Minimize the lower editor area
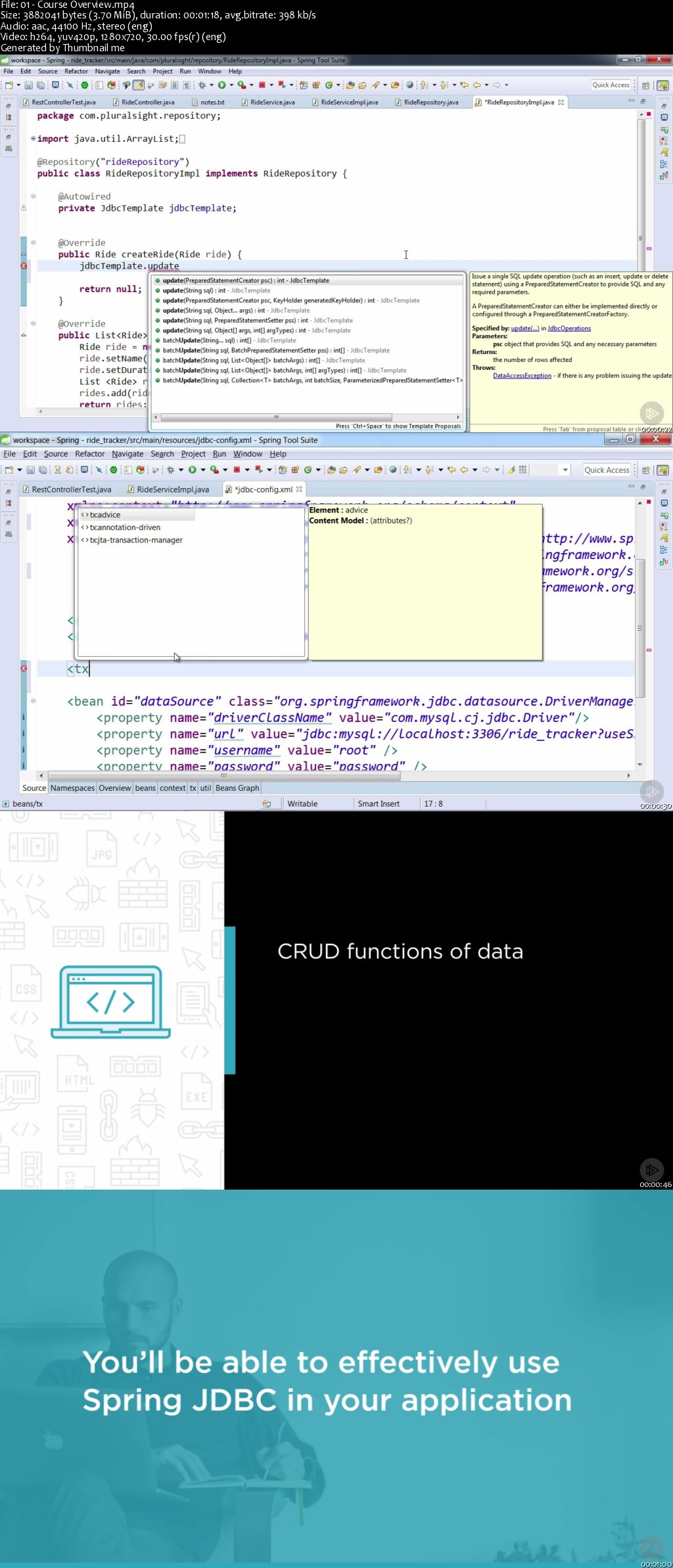Screen dimensions: 673x1568 click(x=632, y=486)
